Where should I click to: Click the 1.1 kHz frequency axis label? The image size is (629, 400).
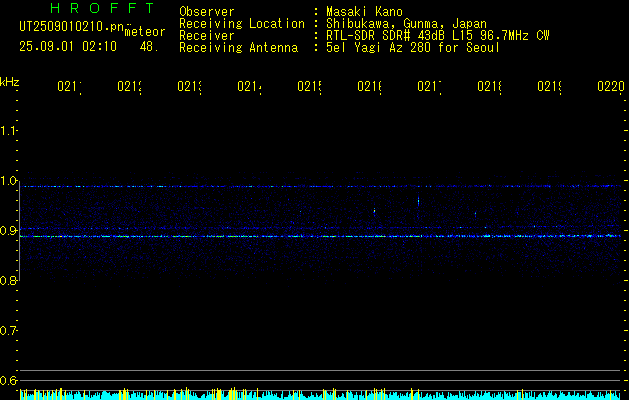pos(8,130)
